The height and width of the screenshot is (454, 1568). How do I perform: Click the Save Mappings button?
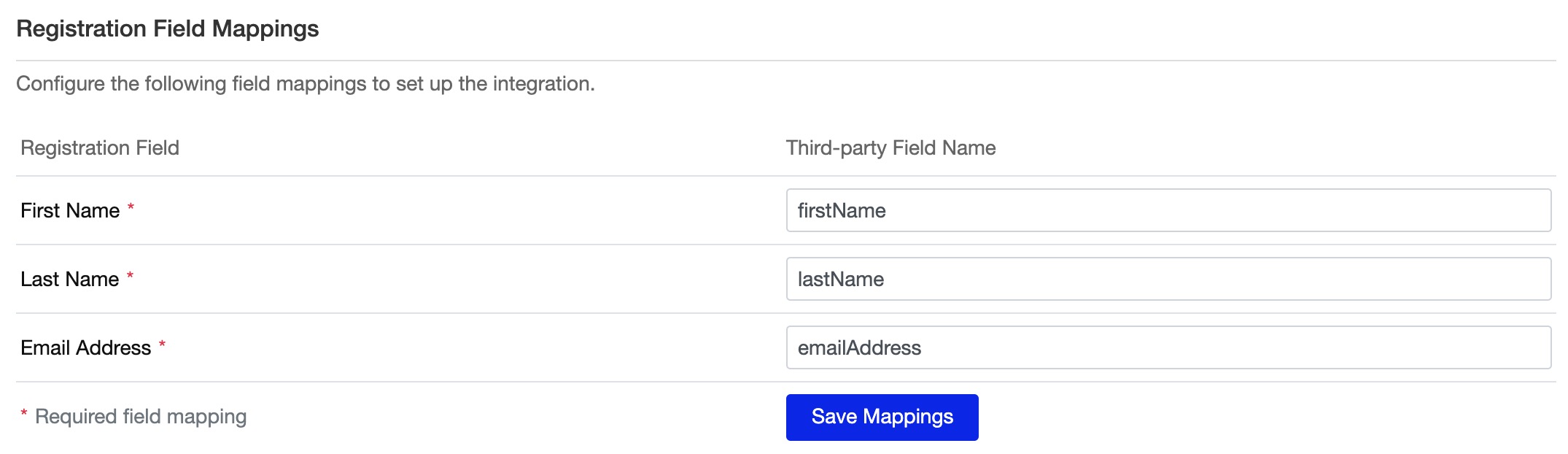click(882, 417)
